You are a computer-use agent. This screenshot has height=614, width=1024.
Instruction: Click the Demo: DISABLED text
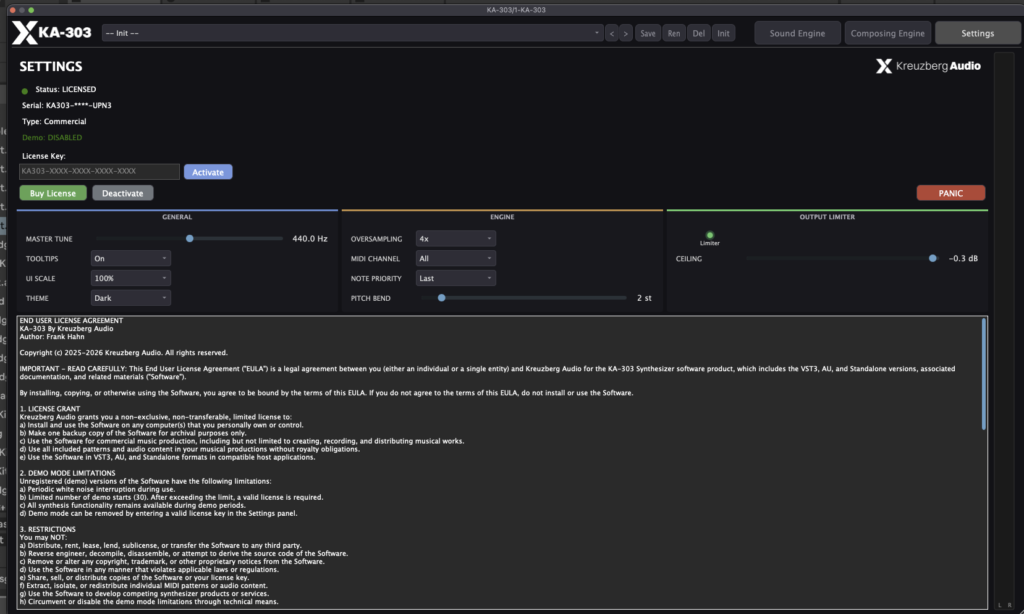tap(52, 138)
